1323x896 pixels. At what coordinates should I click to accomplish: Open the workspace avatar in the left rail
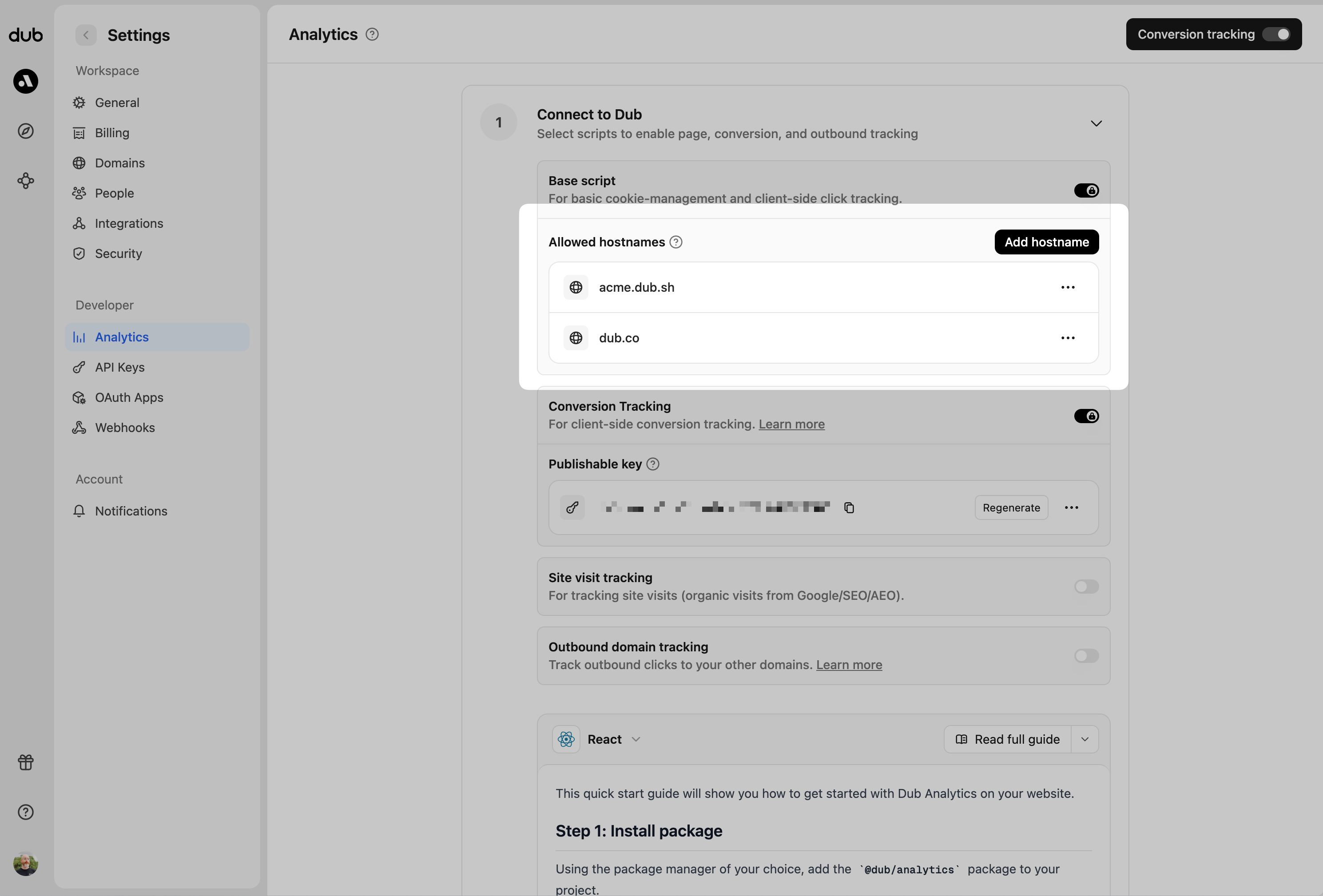tap(25, 81)
